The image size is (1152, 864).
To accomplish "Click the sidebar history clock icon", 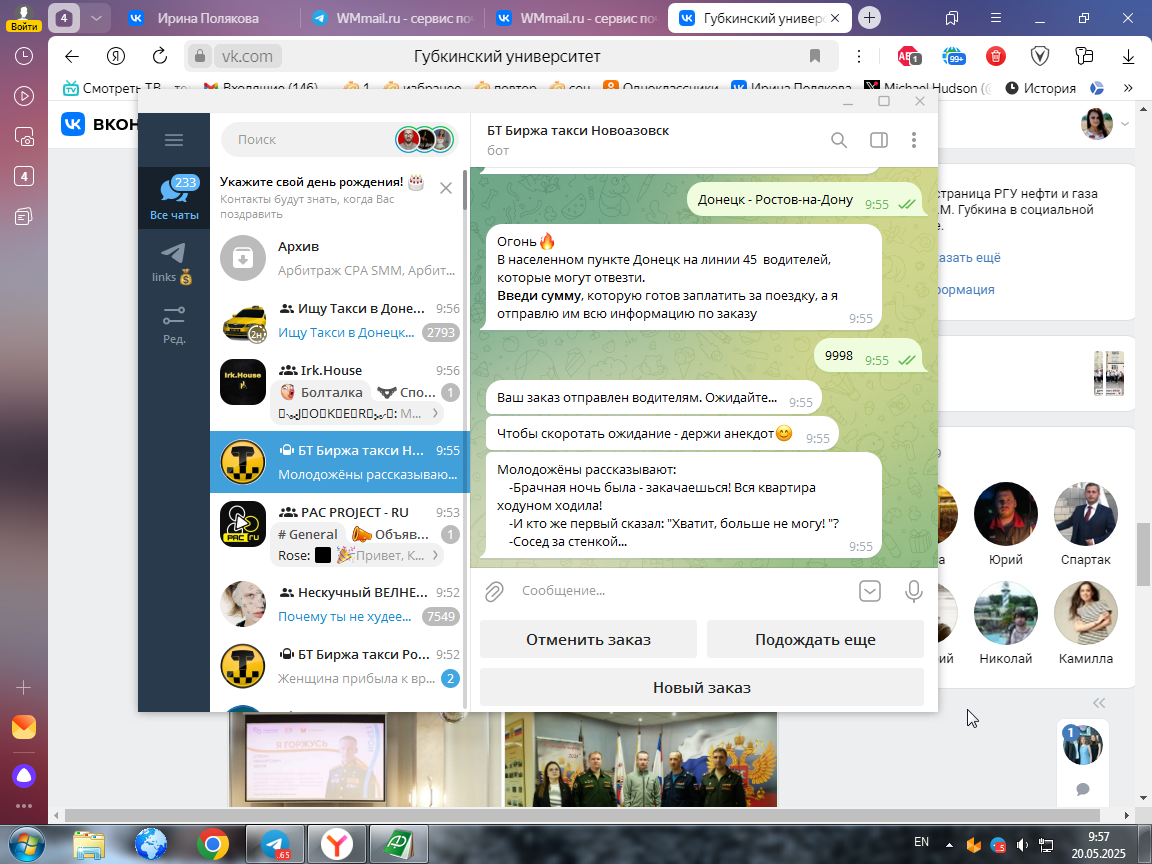I will pos(24,56).
